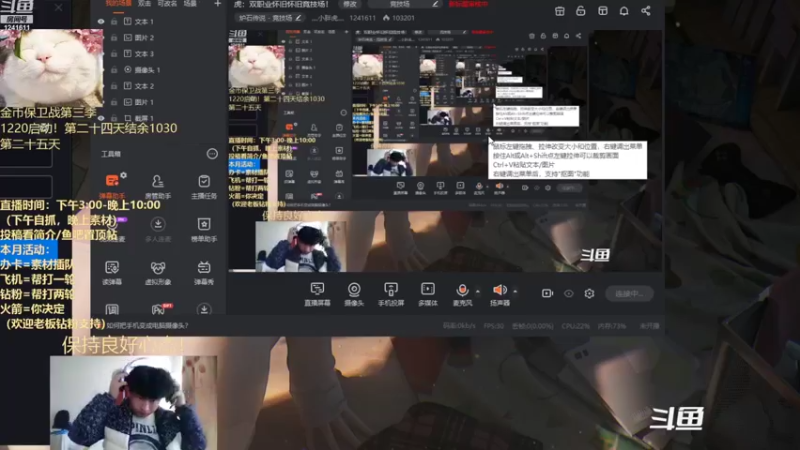800x450 pixels.
Task: Click the 修改 title button
Action: tap(349, 4)
